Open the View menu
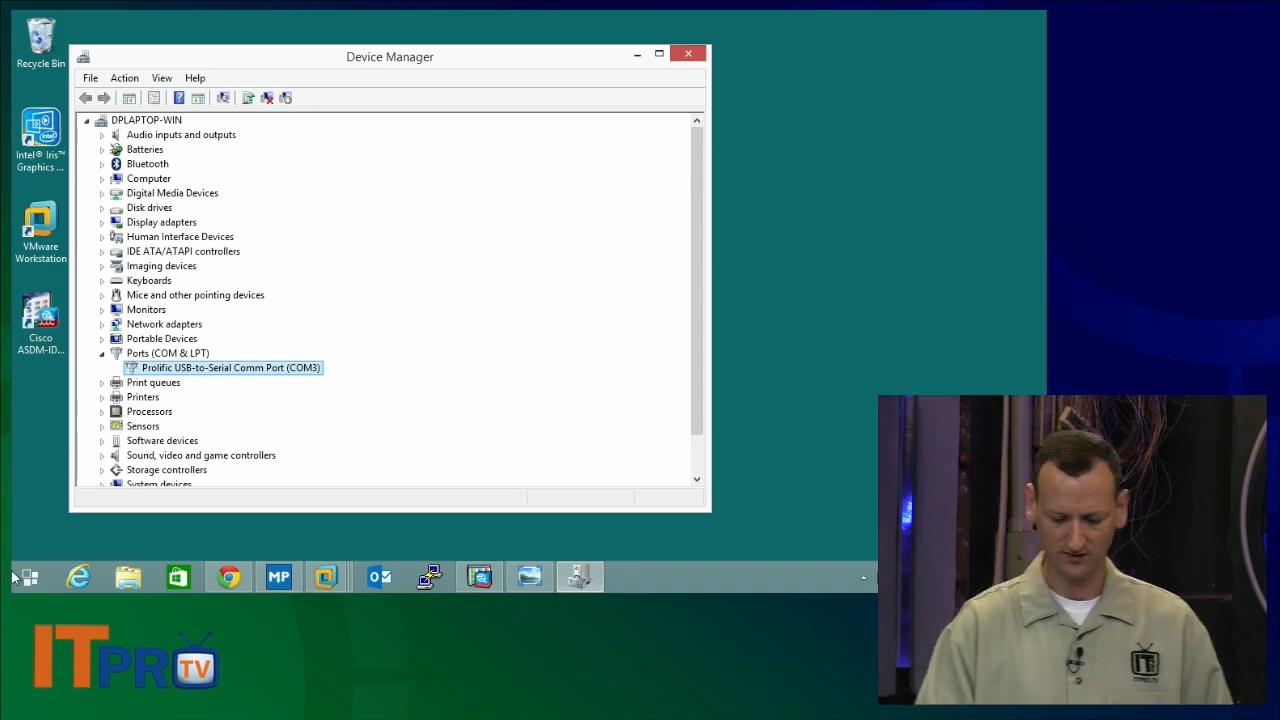This screenshot has height=720, width=1280. (x=162, y=78)
